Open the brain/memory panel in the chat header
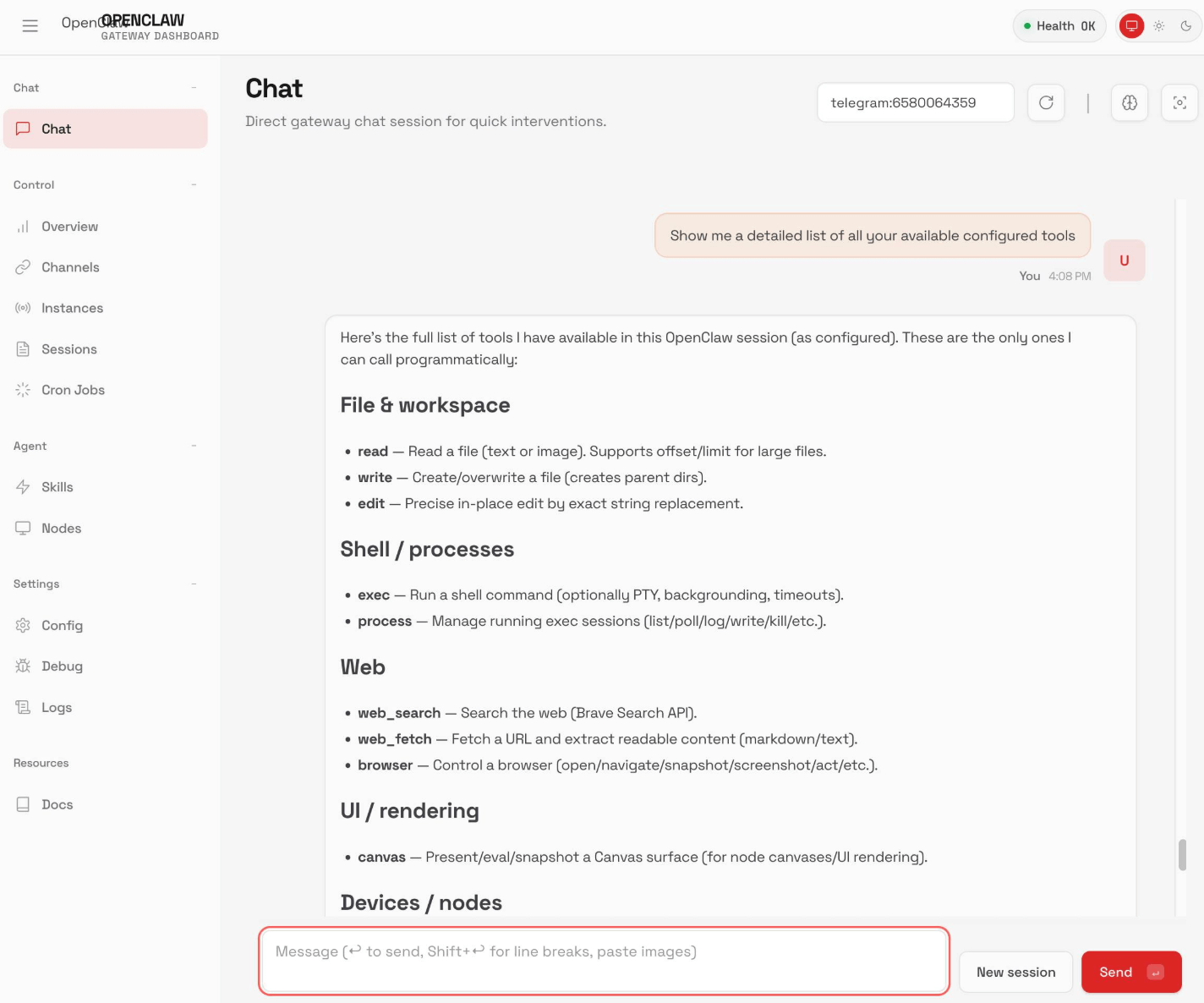 pos(1129,102)
